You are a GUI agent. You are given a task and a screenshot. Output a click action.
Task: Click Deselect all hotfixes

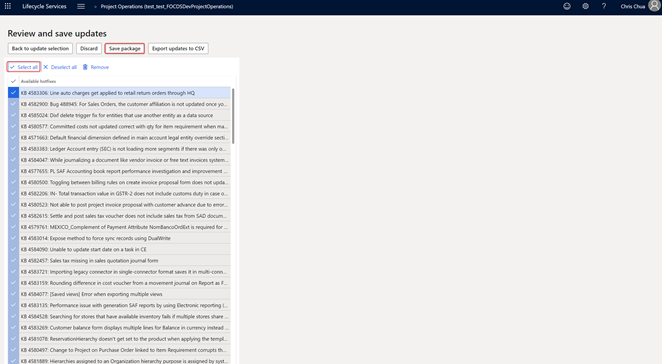60,67
